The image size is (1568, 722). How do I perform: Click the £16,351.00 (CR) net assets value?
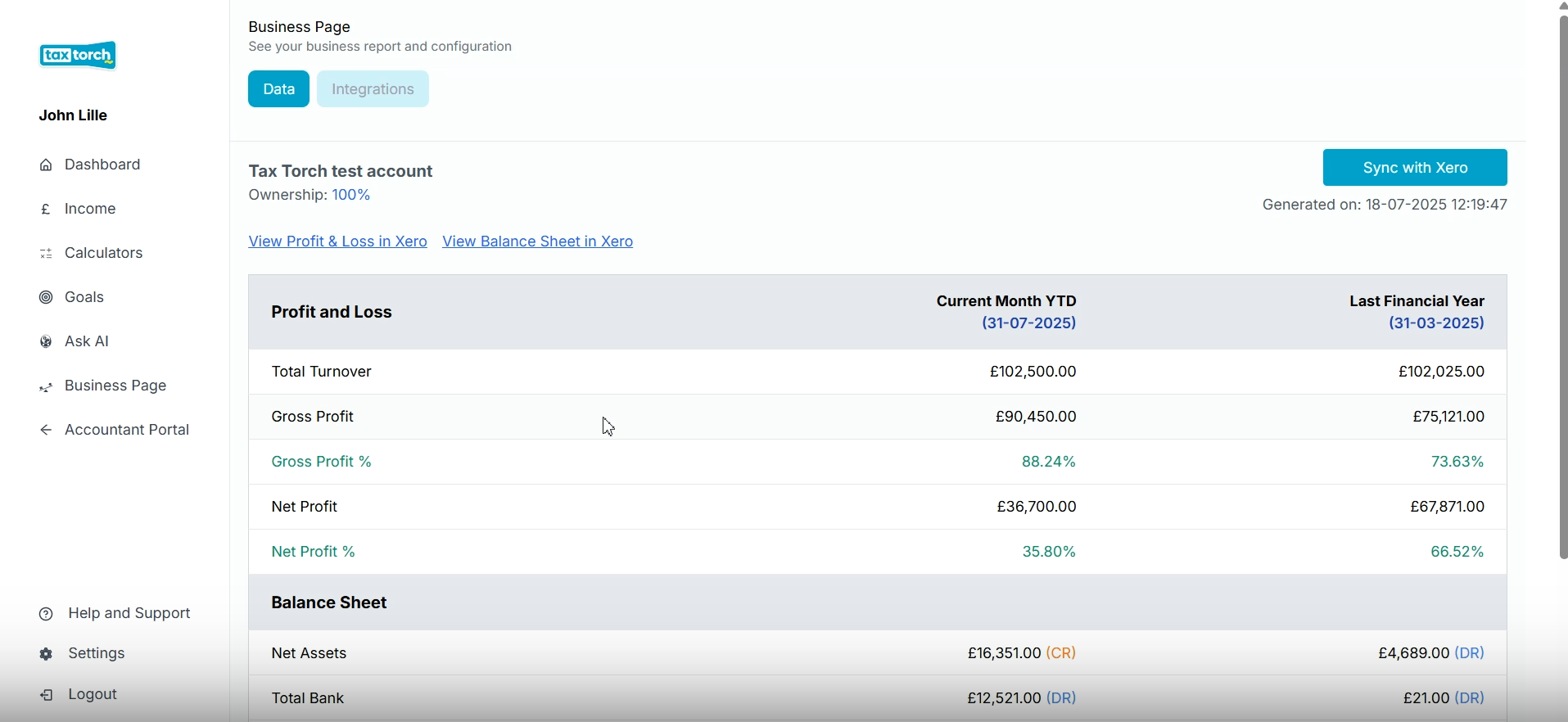click(x=1022, y=654)
